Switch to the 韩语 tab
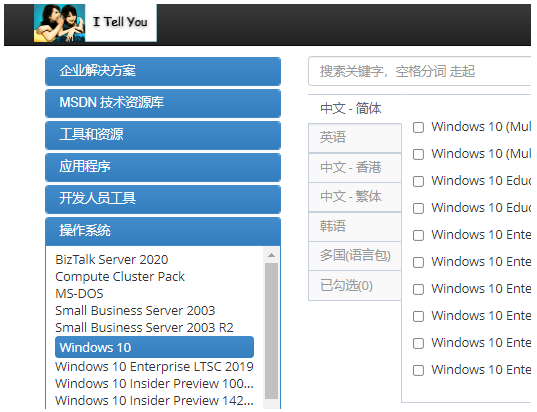This screenshot has width=537, height=412. pyautogui.click(x=355, y=226)
